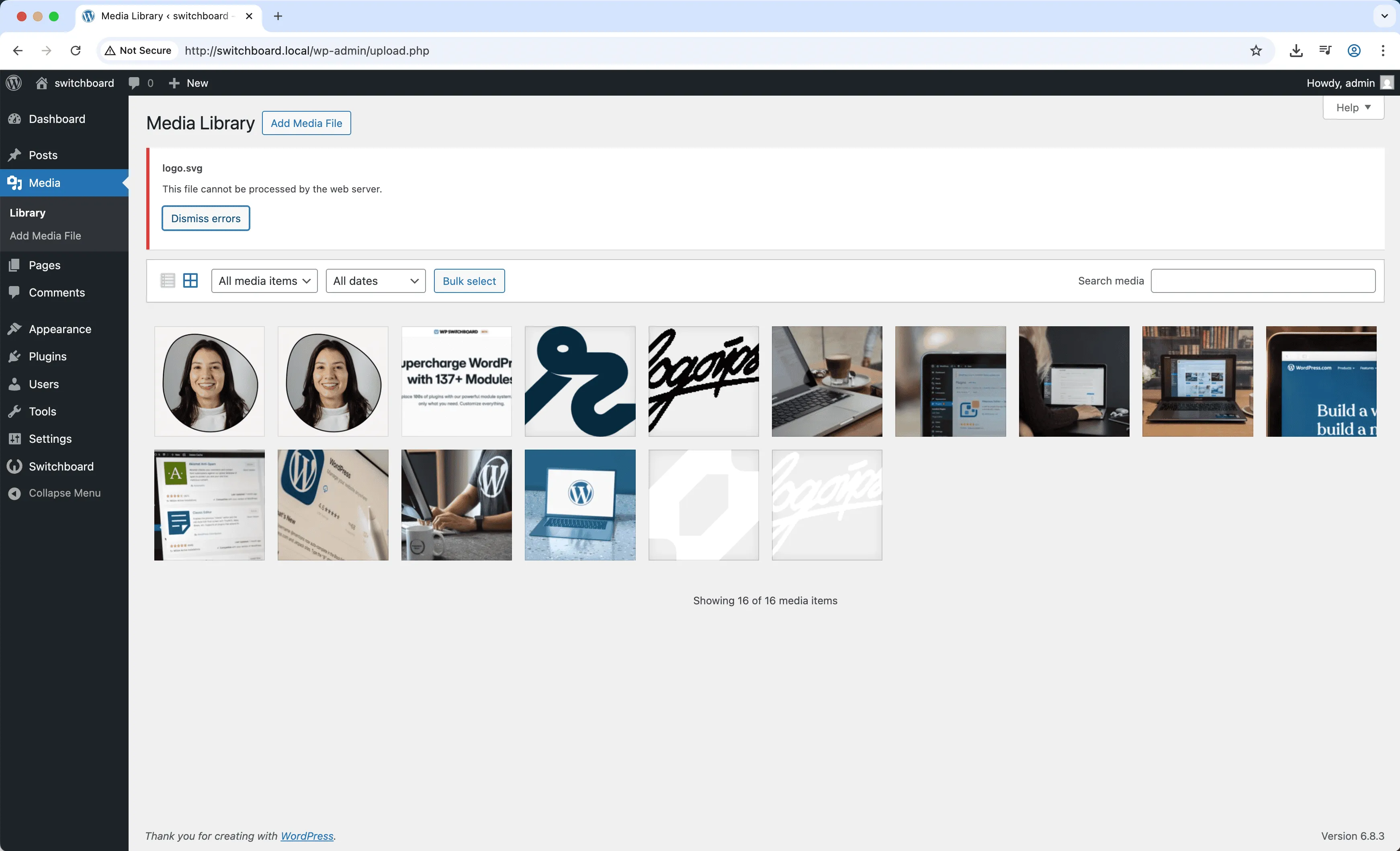Switch to grid view mode
Screen dimensions: 1400x851
point(190,280)
